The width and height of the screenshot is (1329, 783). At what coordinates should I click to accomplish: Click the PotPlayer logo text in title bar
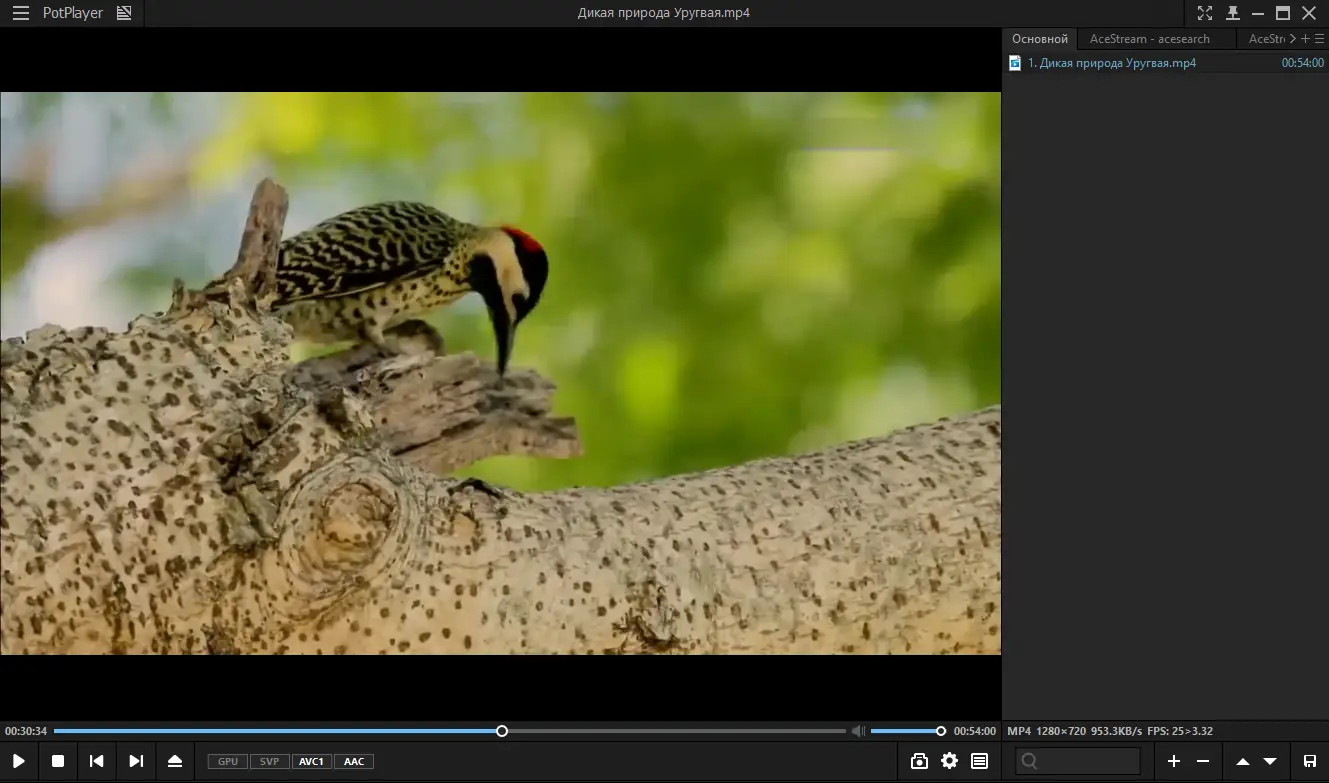point(73,13)
